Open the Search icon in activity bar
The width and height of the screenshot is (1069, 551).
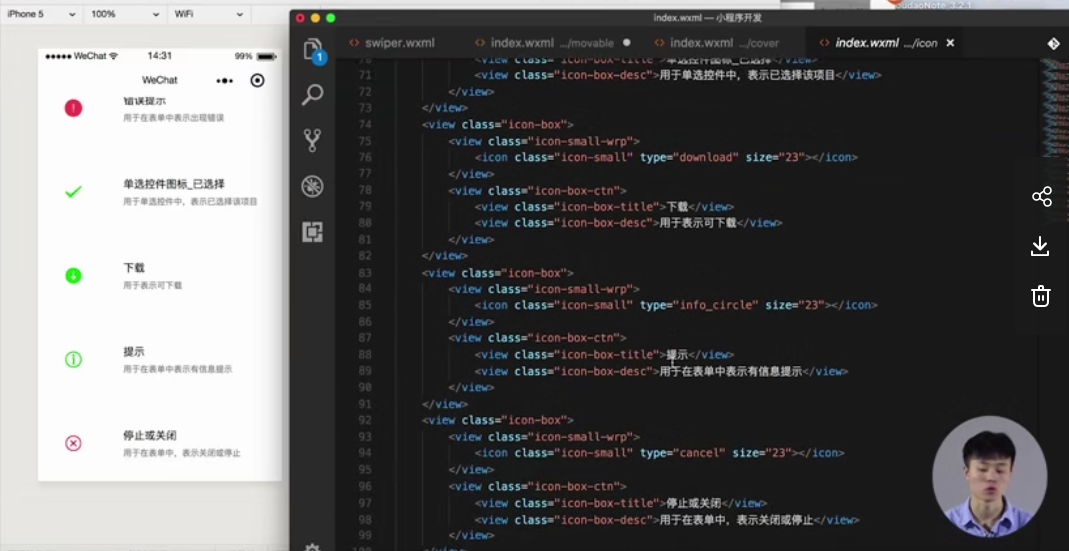[312, 94]
